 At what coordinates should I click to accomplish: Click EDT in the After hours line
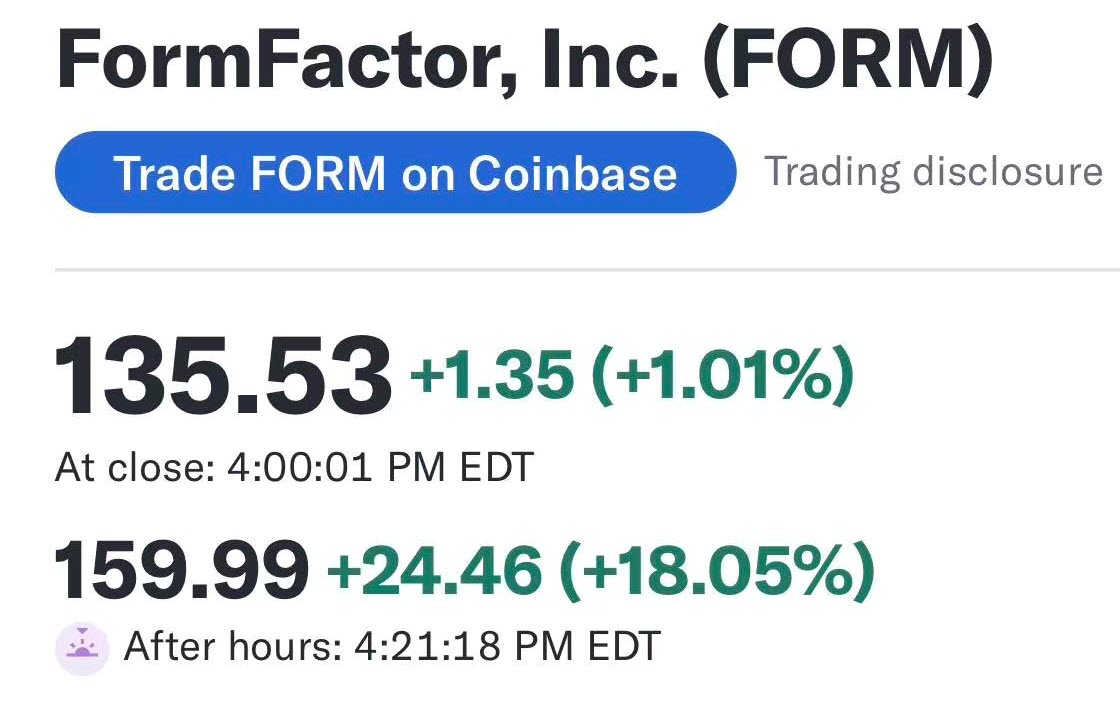623,646
